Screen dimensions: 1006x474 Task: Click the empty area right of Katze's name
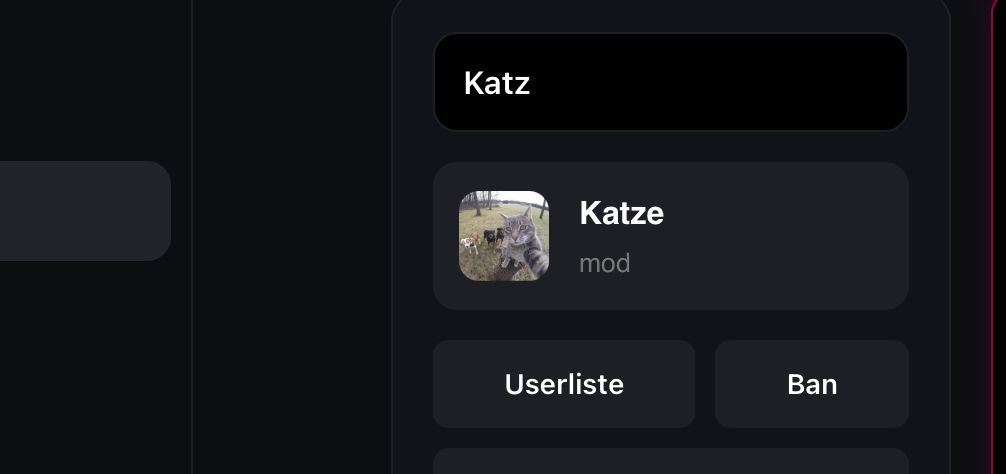pos(790,214)
